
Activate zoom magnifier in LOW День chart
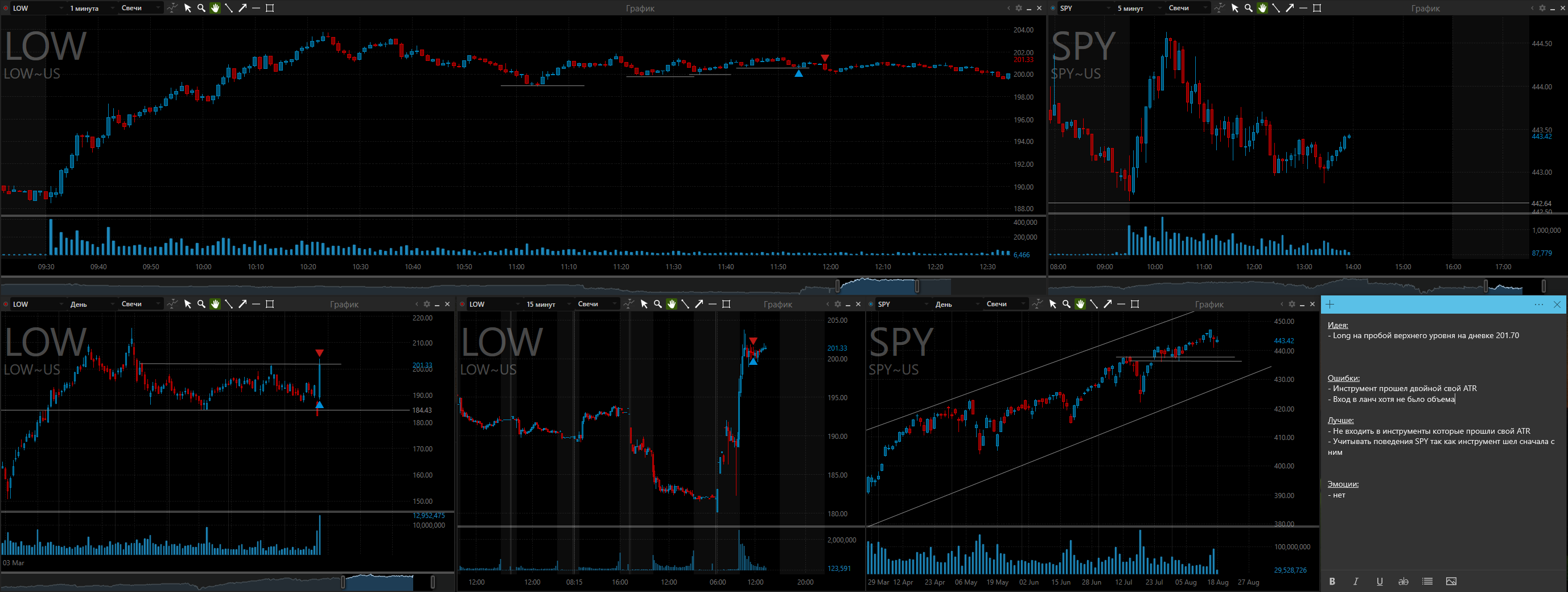(201, 304)
